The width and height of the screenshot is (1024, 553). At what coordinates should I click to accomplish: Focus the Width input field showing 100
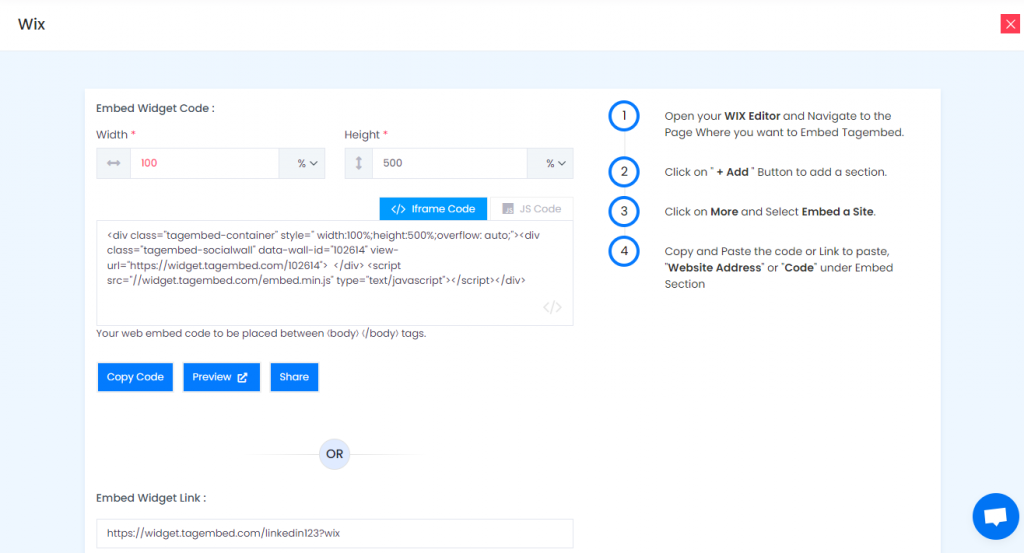click(205, 163)
